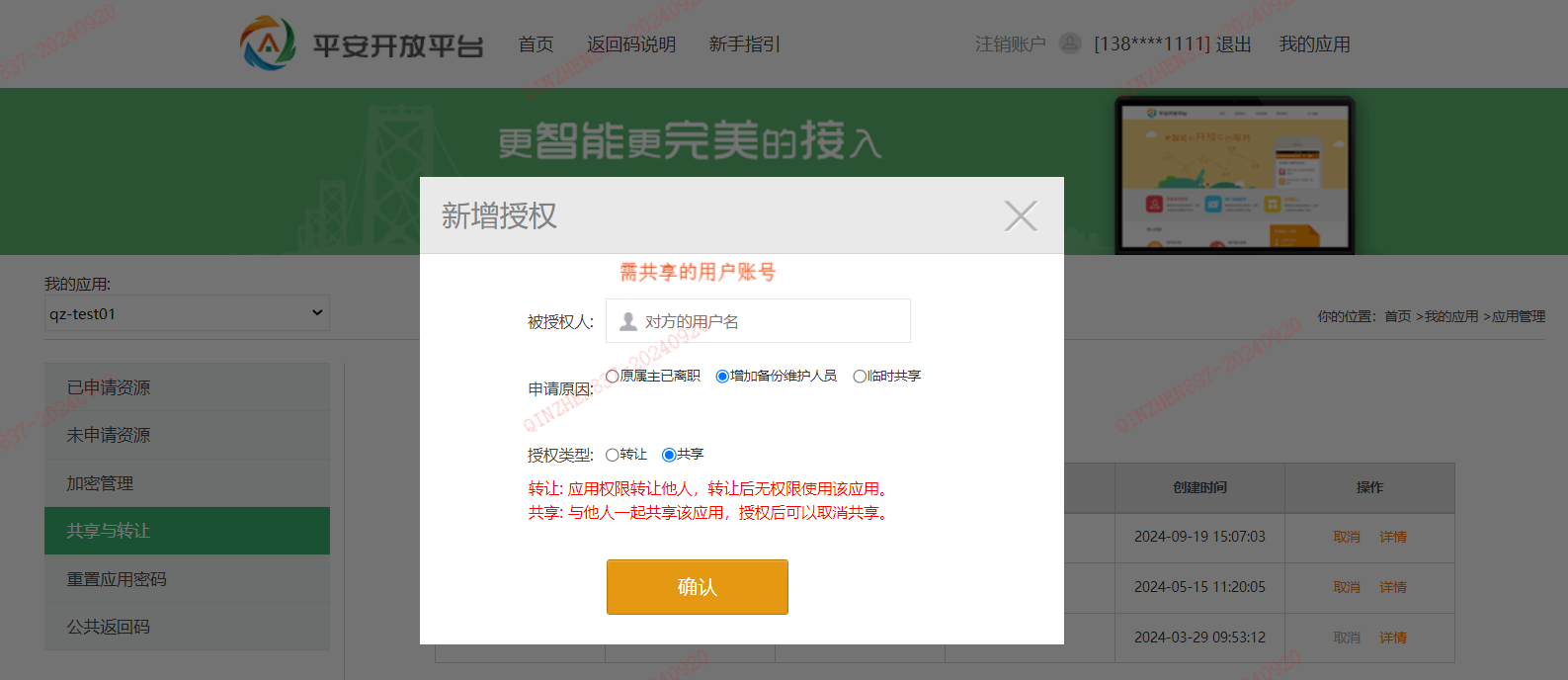
Task: Click the user avatar icon in header
Action: [1070, 43]
